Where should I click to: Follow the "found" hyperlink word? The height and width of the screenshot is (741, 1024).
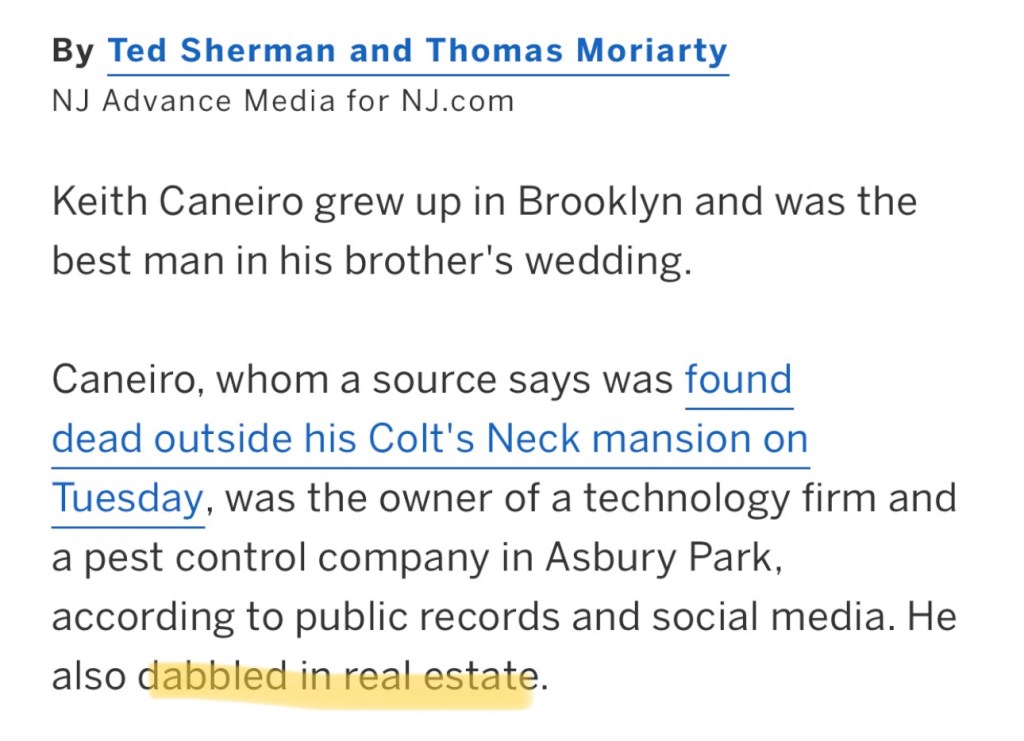point(738,380)
